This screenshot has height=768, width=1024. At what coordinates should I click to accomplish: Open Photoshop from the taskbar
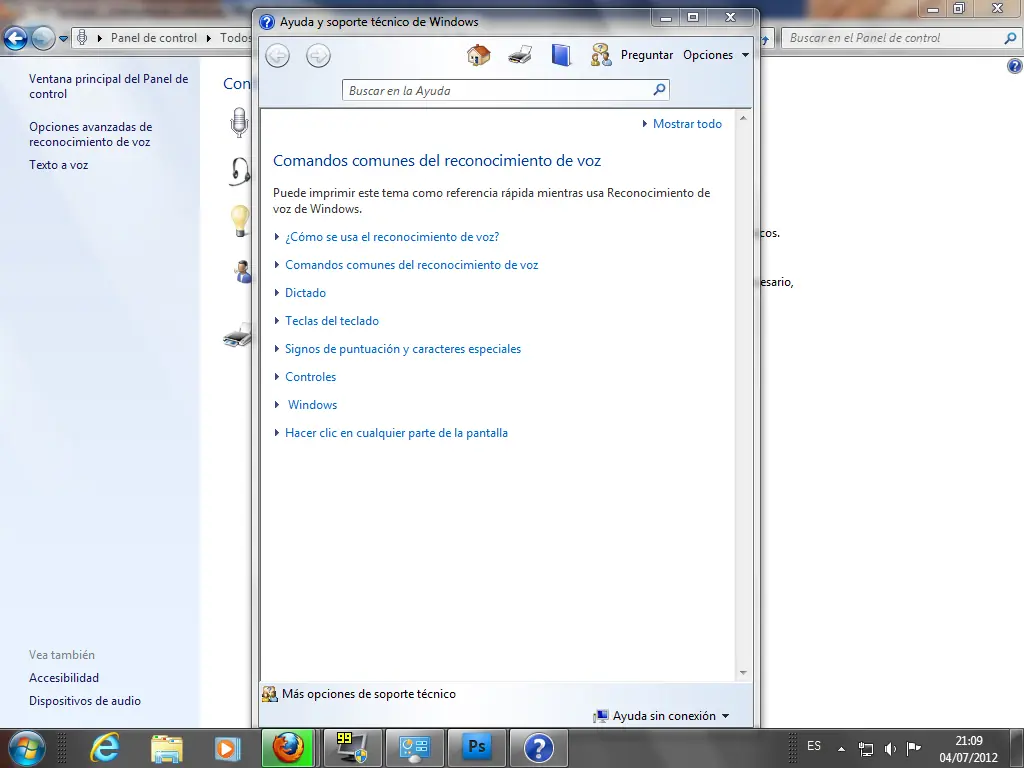point(477,748)
